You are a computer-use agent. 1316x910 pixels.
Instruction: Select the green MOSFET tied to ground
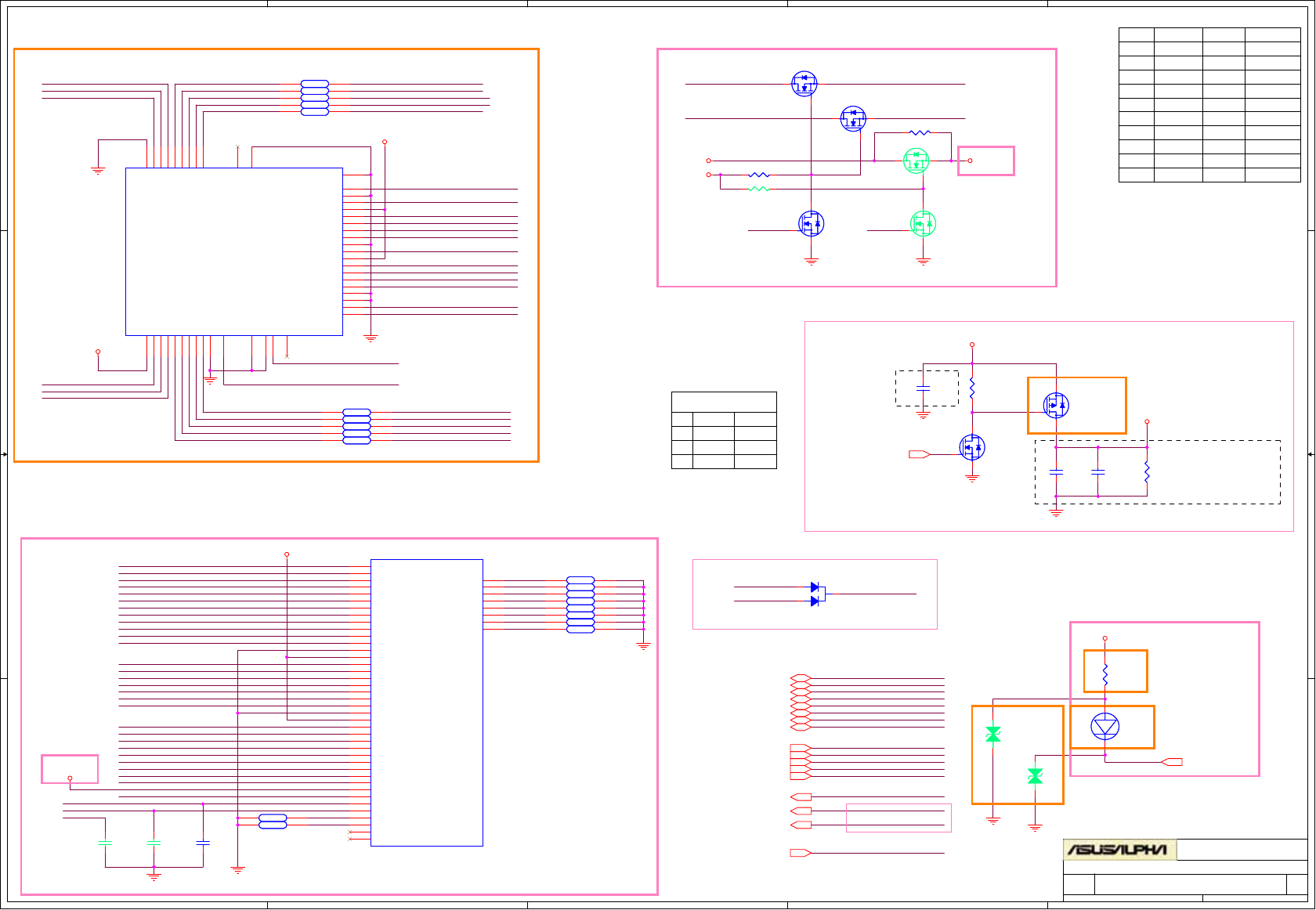coord(924,223)
